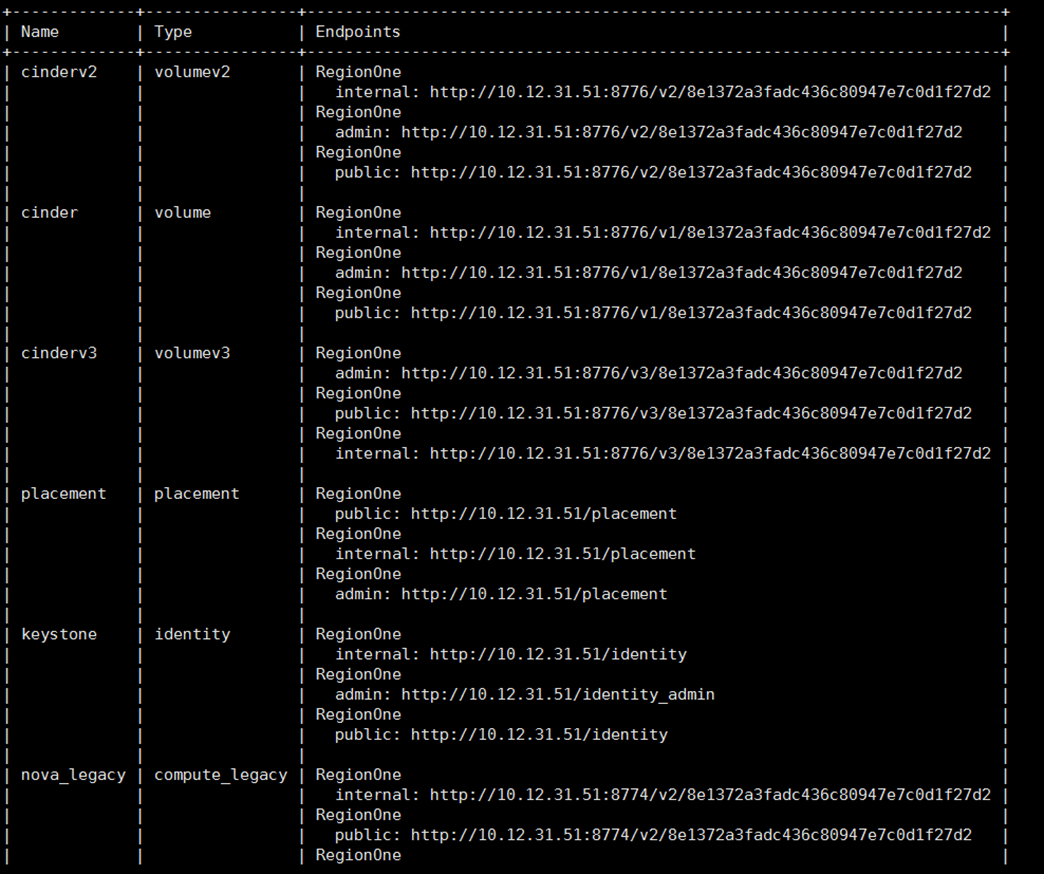The height and width of the screenshot is (874, 1044).
Task: Click RegionOne on the volume type row
Action: pos(358,212)
